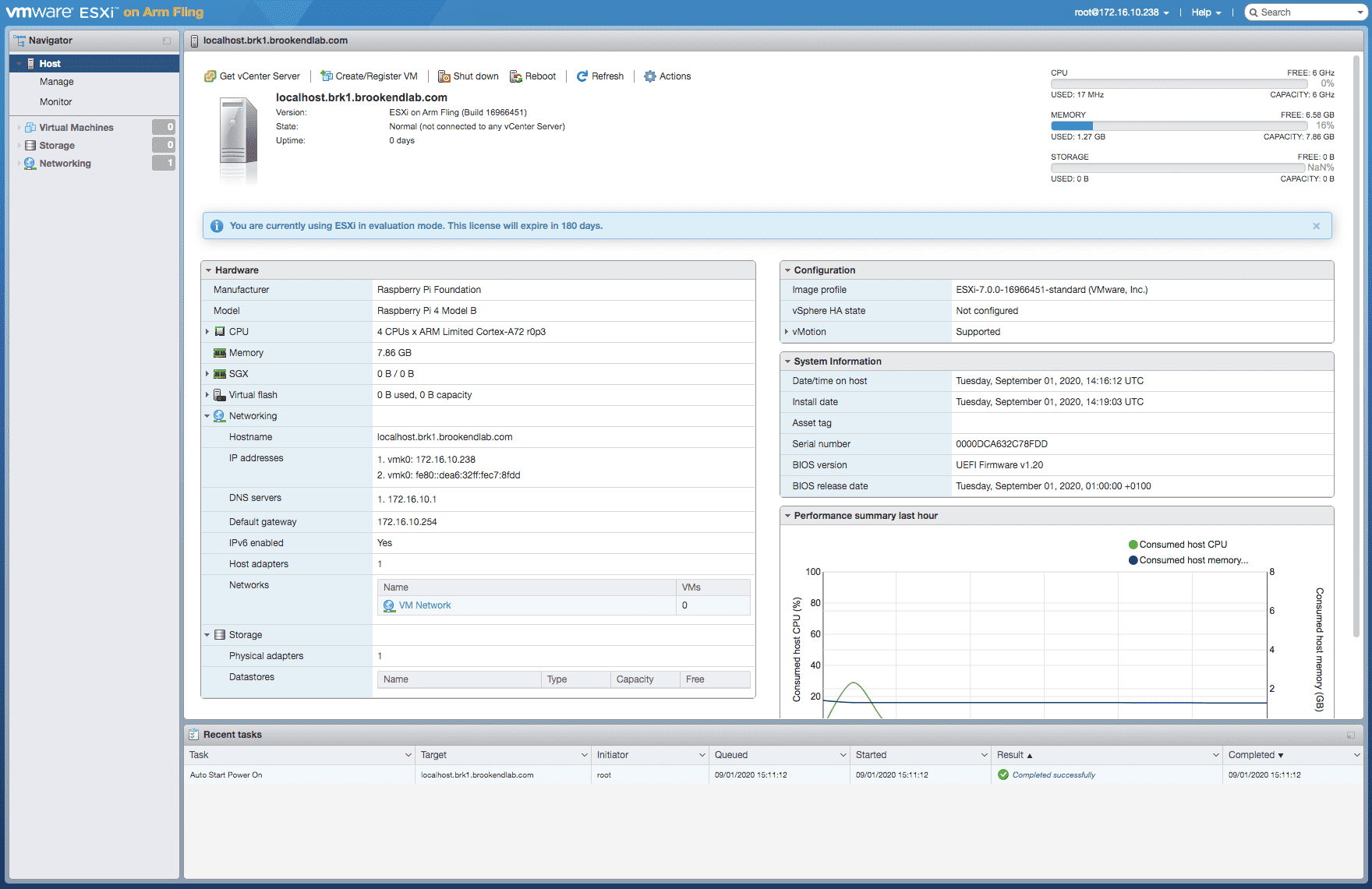The width and height of the screenshot is (1372, 889).
Task: Click the Refresh icon in toolbar
Action: pos(582,76)
